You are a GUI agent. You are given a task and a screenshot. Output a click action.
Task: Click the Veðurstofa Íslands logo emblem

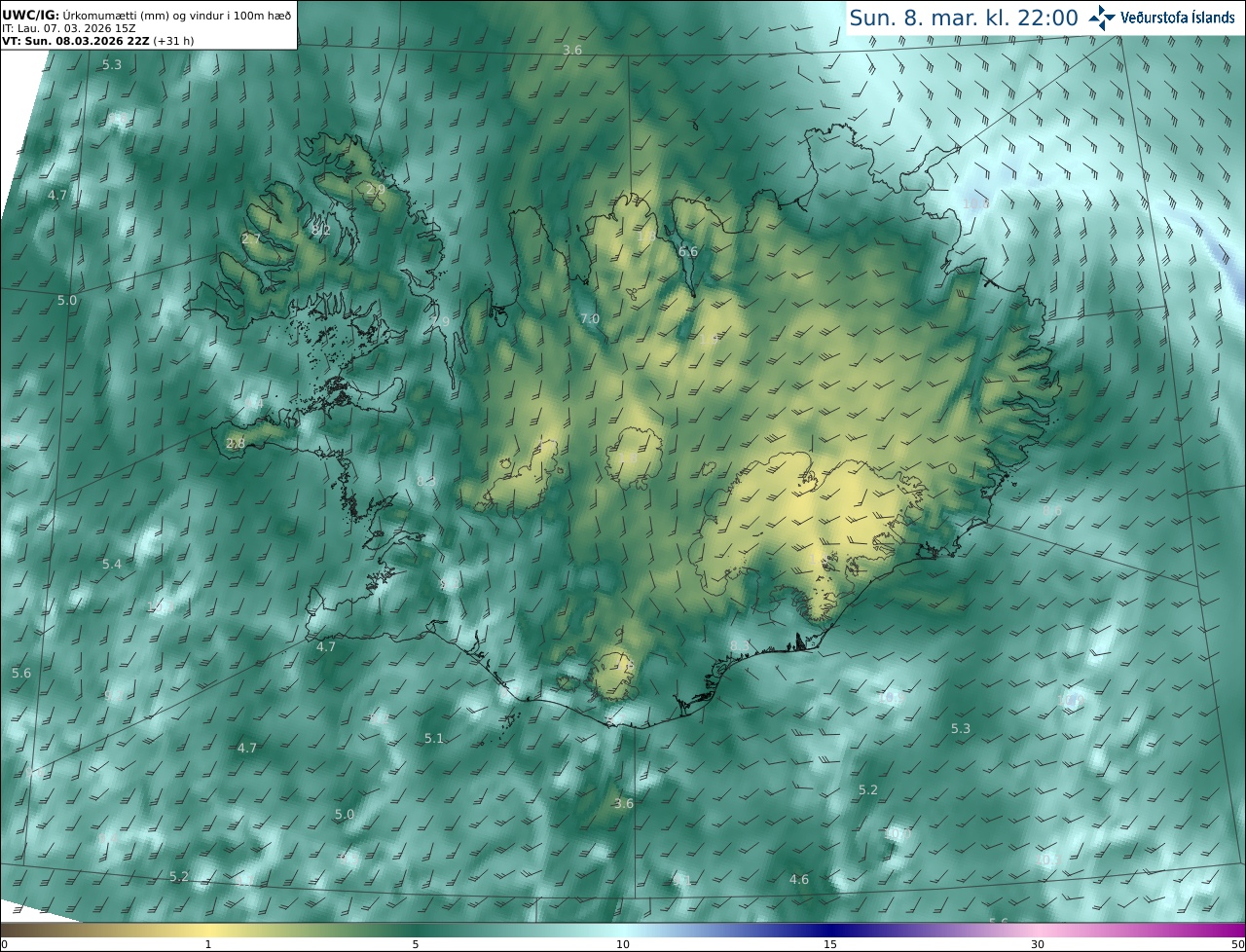(x=1103, y=17)
